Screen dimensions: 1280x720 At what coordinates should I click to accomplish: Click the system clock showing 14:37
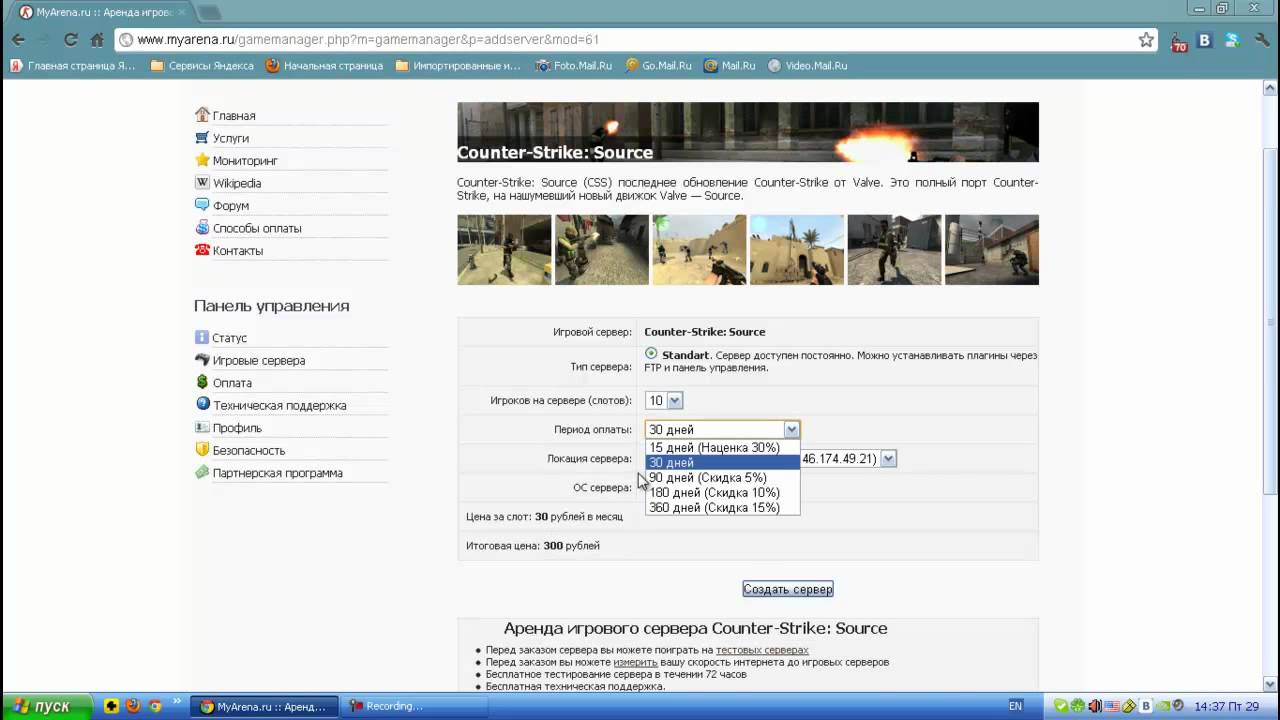pos(1227,706)
